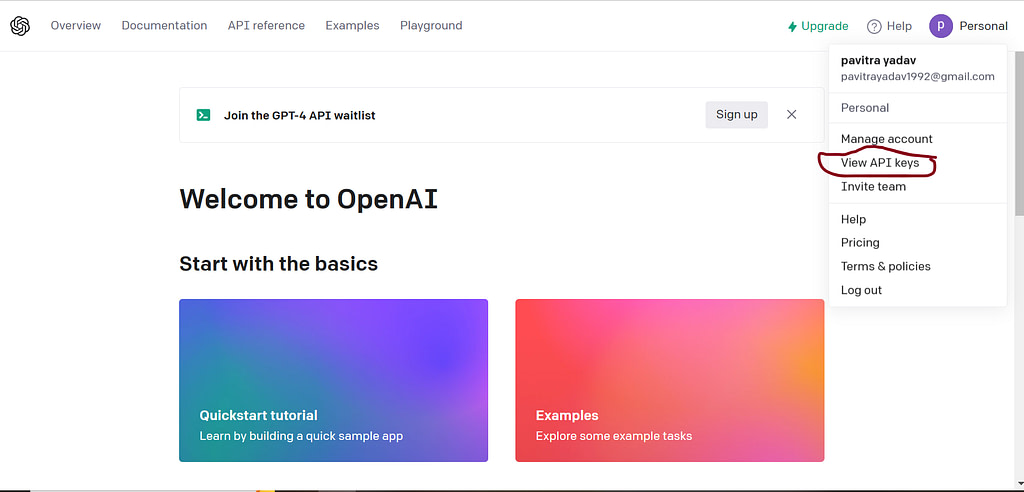The height and width of the screenshot is (492, 1024).
Task: Open the Playground tab
Action: [431, 25]
